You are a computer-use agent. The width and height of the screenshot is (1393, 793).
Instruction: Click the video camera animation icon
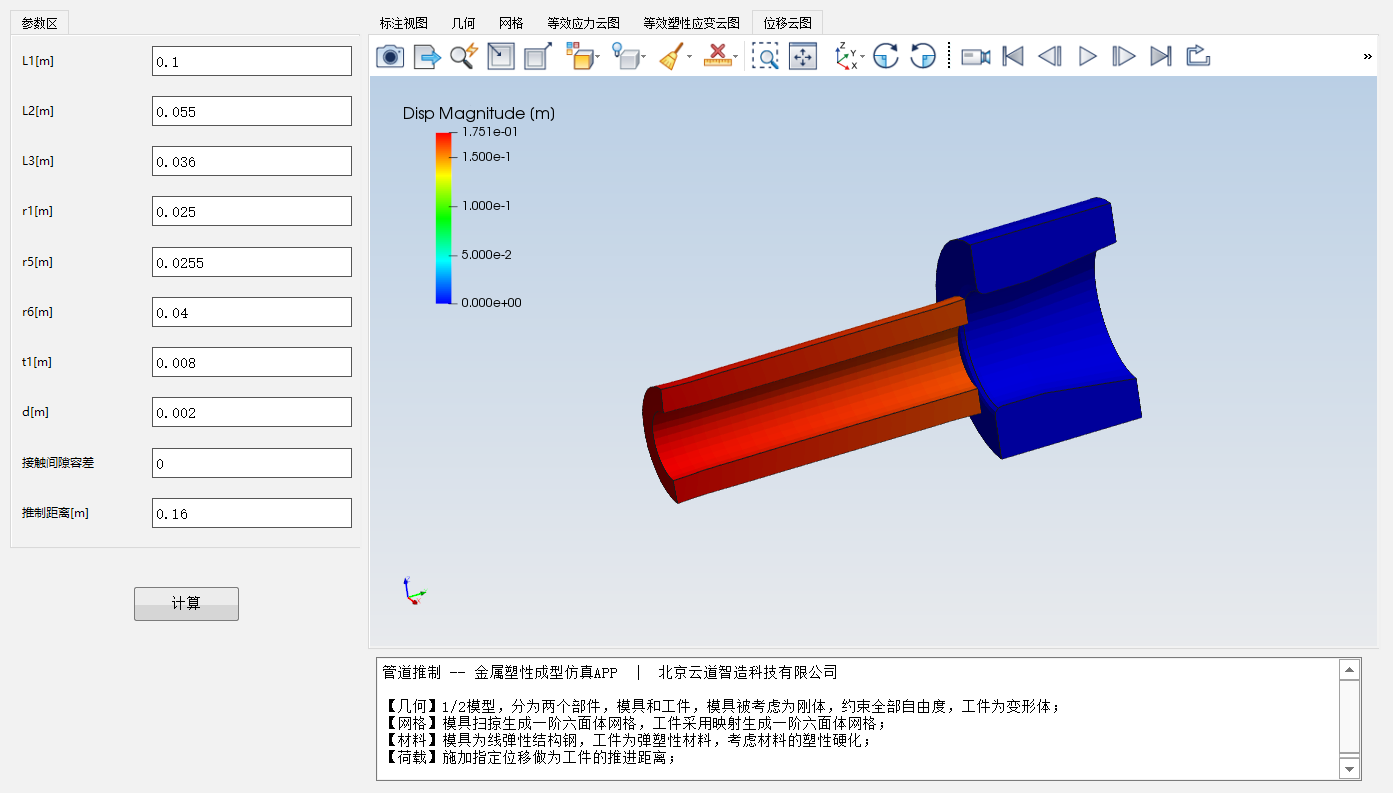[x=975, y=56]
